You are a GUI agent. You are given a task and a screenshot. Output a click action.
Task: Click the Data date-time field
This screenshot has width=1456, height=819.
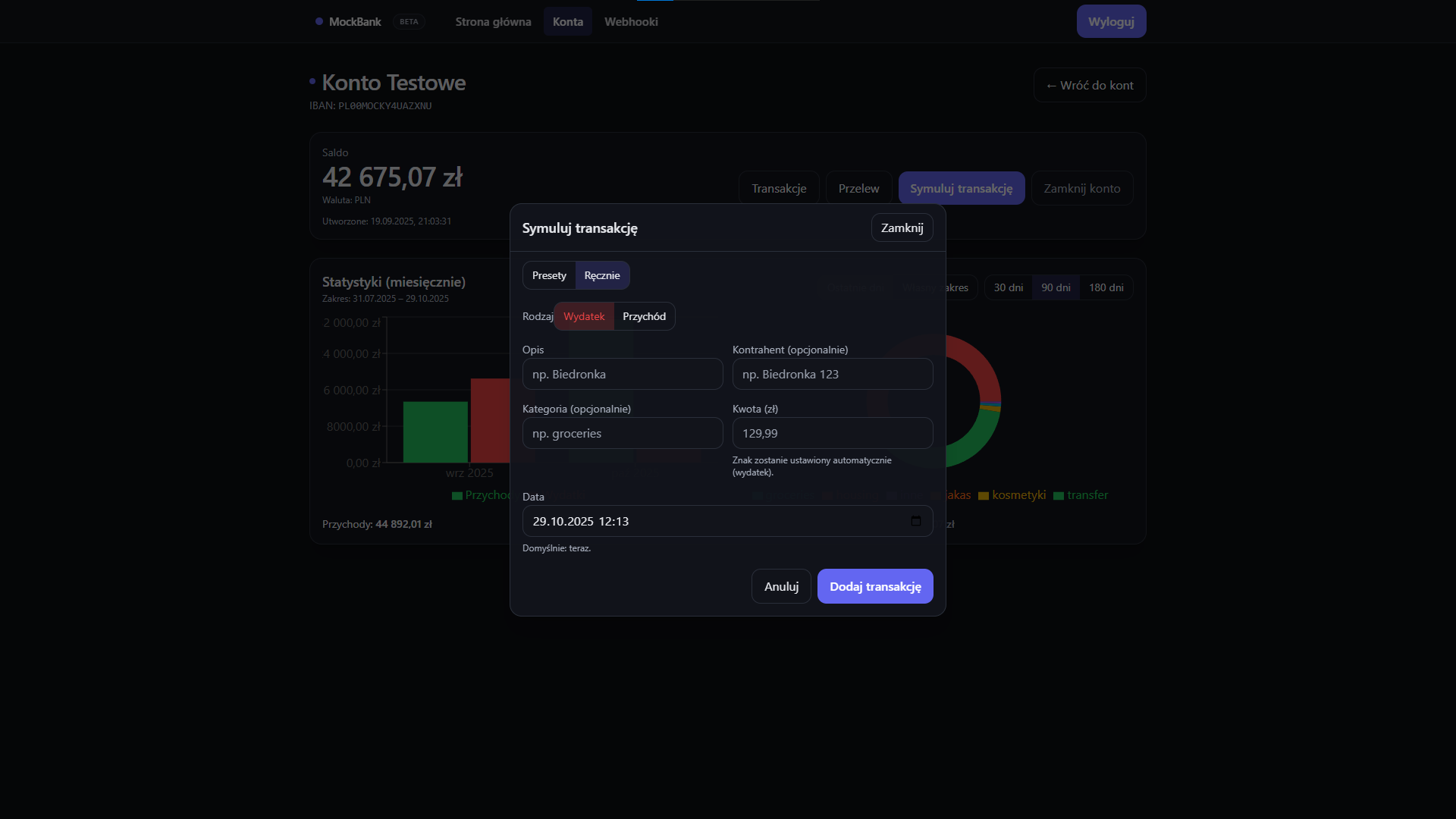(728, 521)
